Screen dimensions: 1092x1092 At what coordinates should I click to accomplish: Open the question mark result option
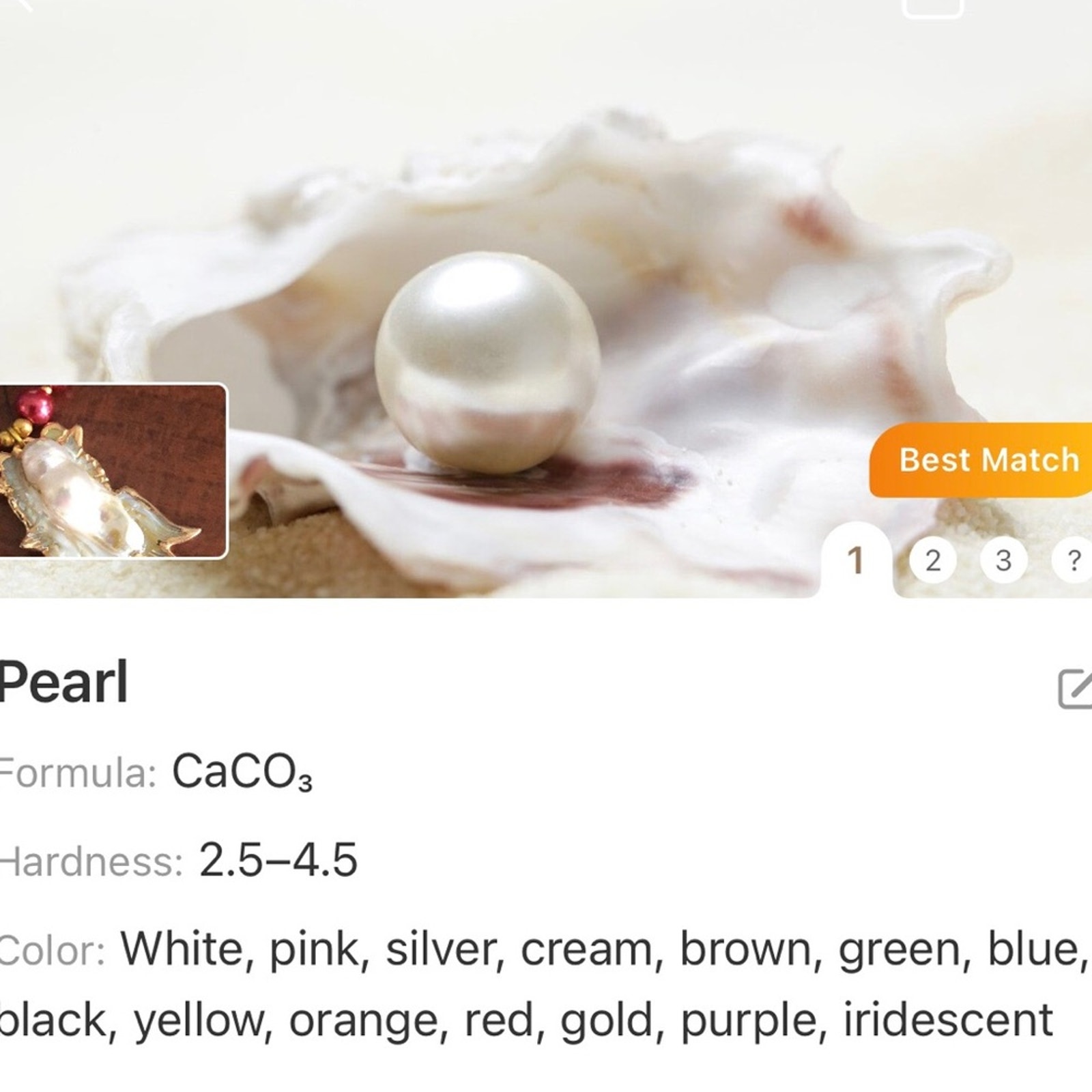coord(1073,560)
